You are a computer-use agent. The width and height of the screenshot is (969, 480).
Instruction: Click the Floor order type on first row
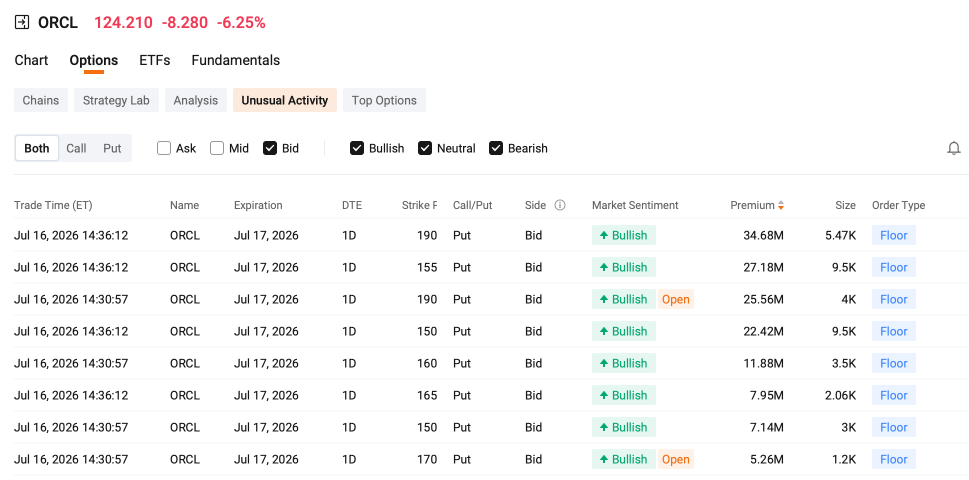point(894,235)
